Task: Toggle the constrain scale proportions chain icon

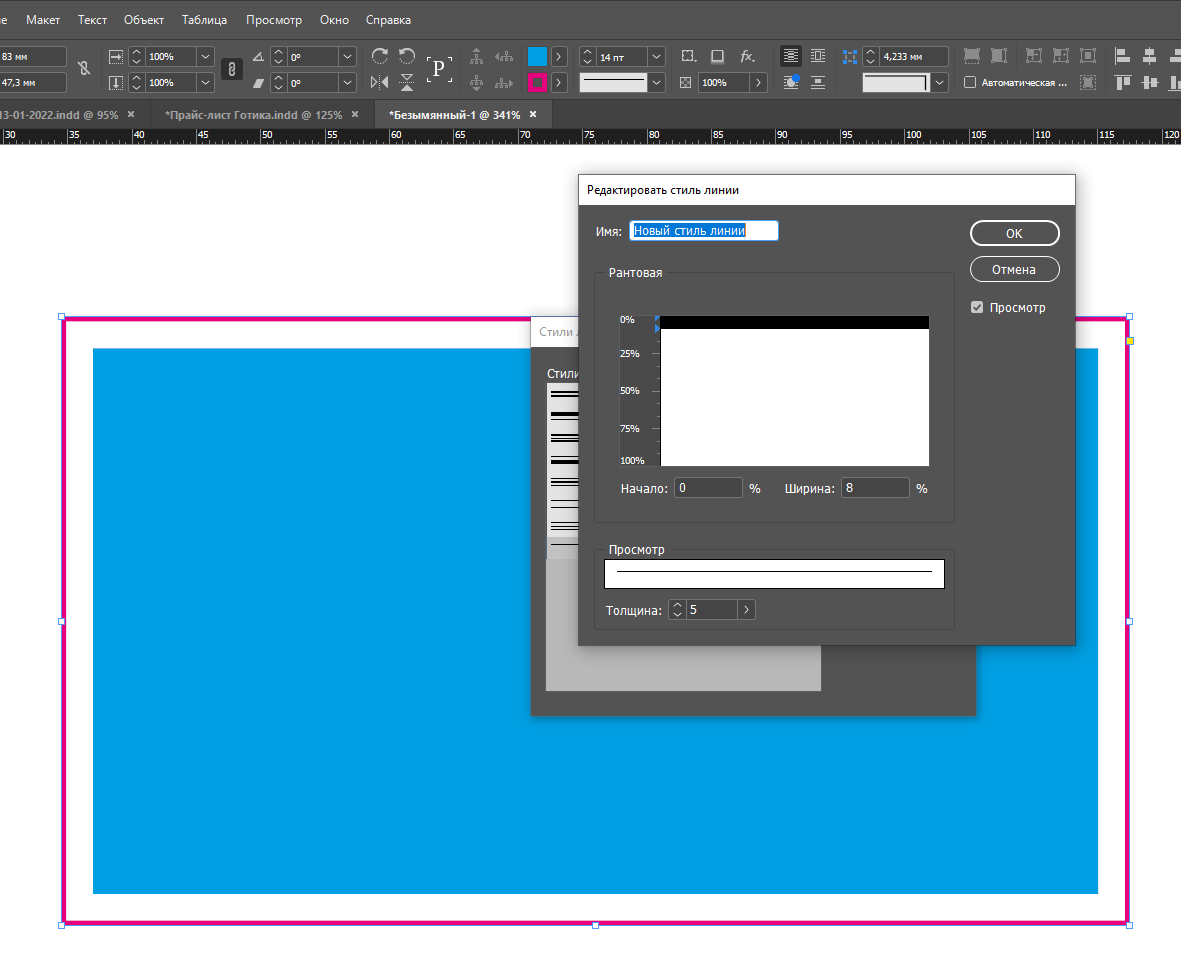Action: [231, 69]
